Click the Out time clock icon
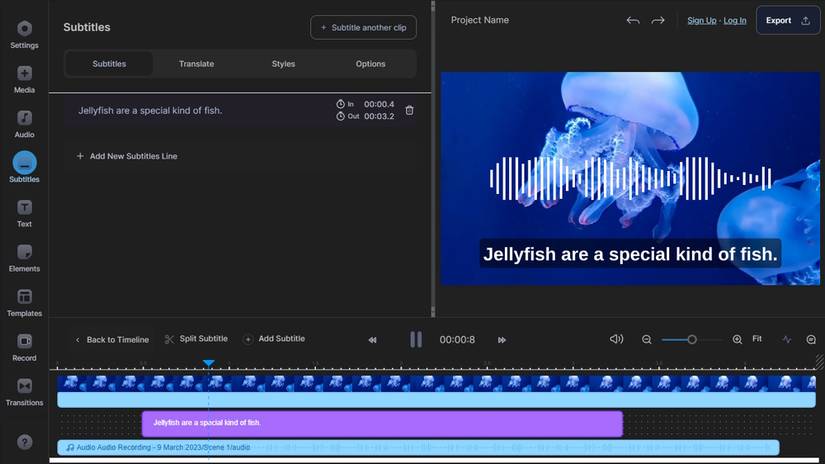Screen dimensions: 825x464 [x=340, y=116]
